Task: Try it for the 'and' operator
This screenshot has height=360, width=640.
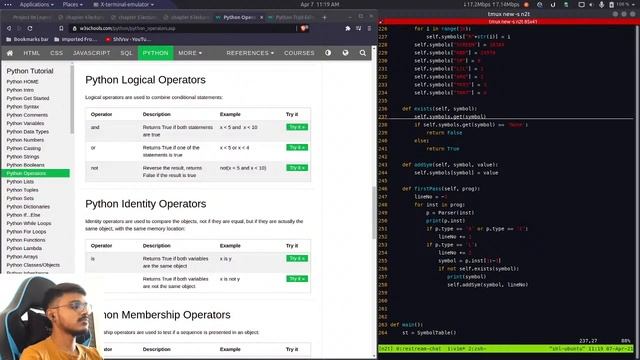Action: tap(297, 127)
